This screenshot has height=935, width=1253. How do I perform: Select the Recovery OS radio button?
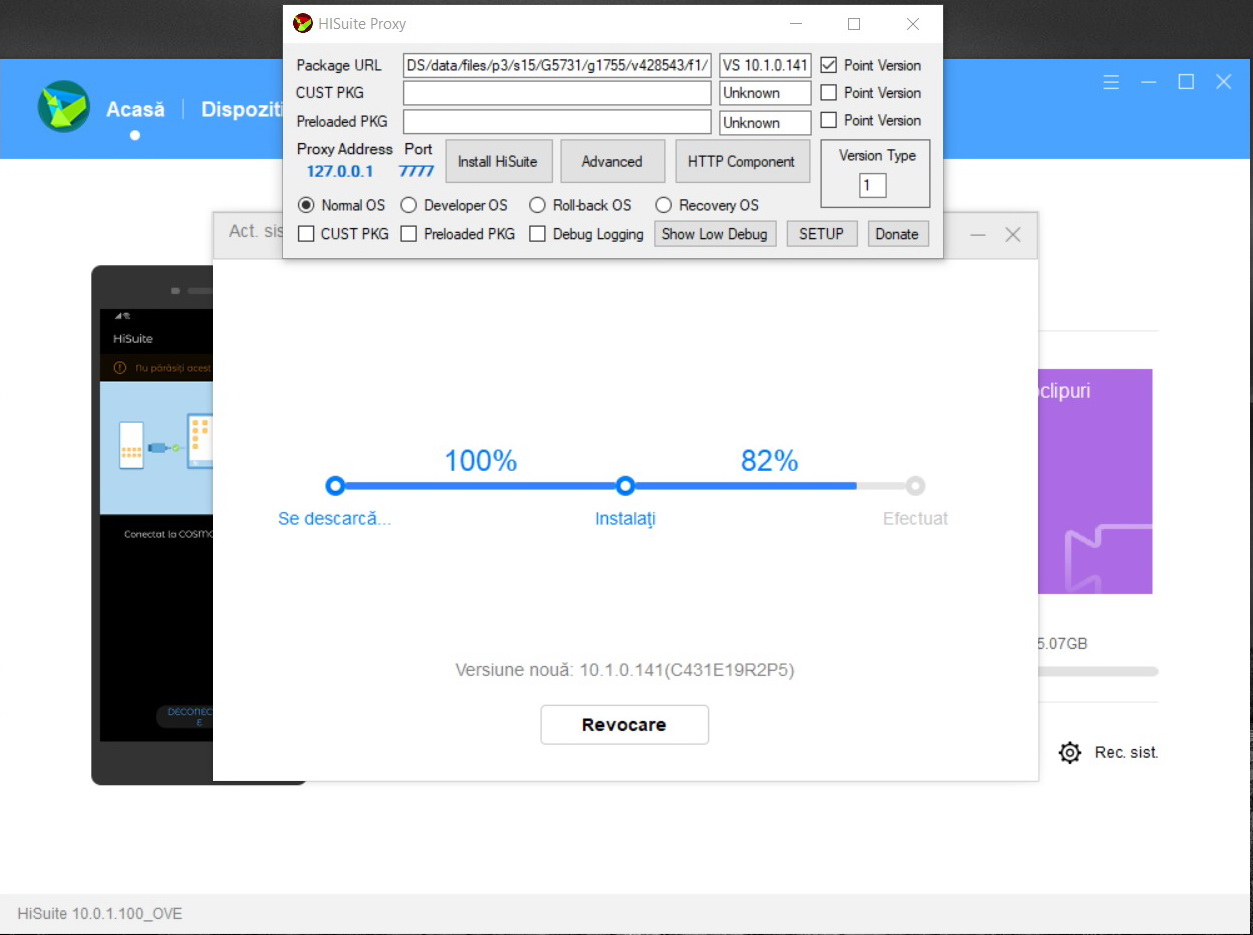tap(663, 205)
